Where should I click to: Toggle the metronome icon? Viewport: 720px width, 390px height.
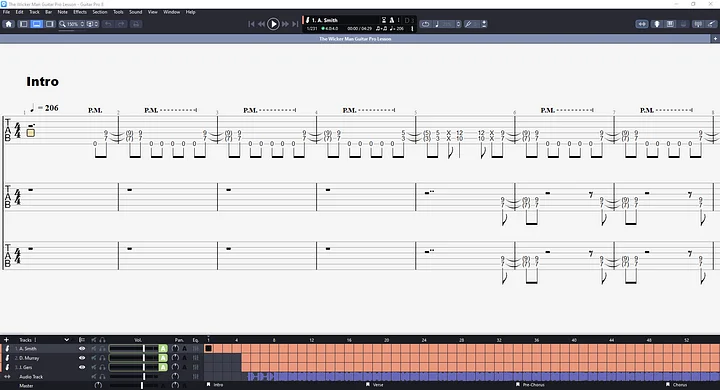coord(392,20)
